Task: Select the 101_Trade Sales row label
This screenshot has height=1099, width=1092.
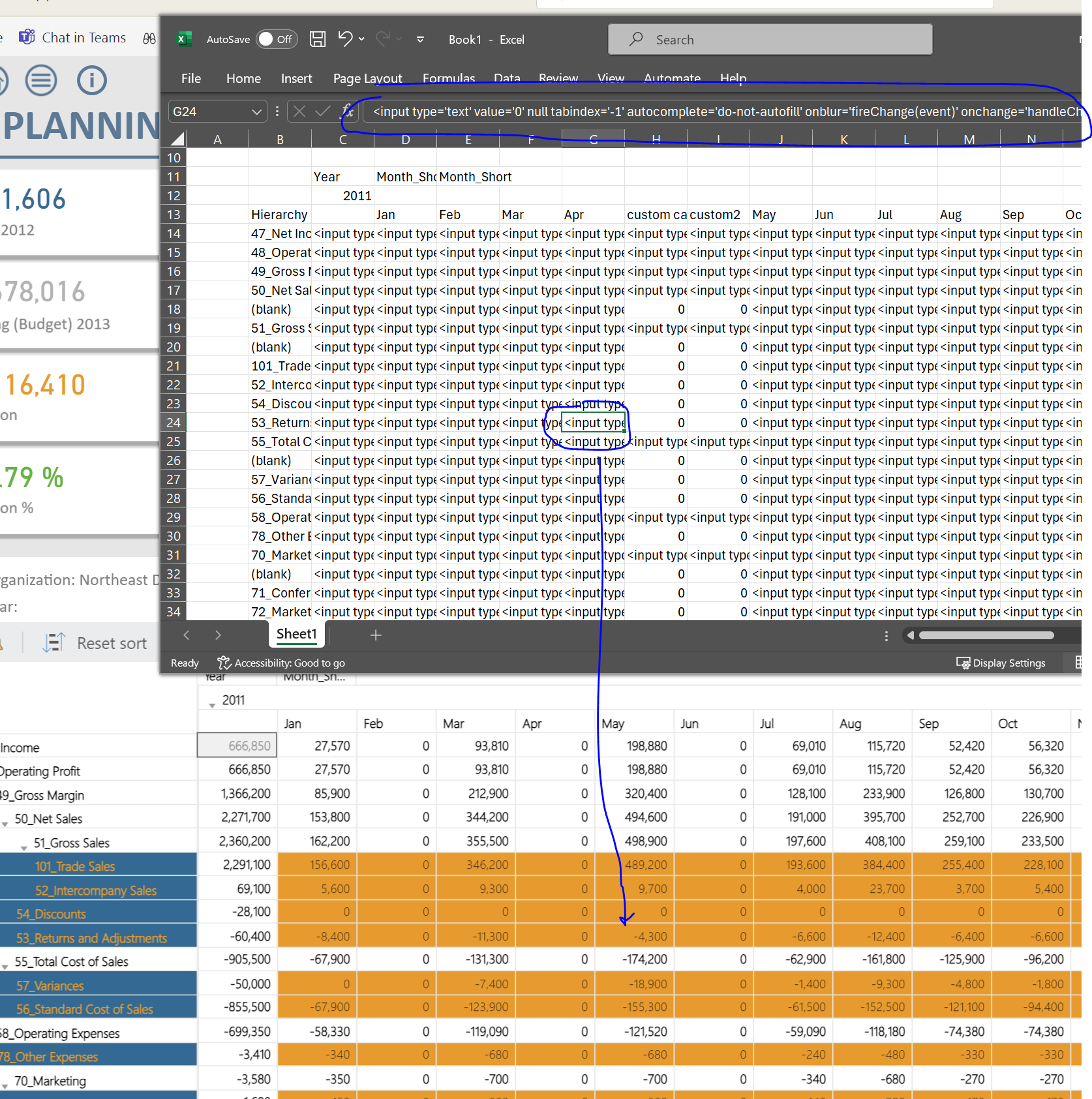Action: (75, 866)
